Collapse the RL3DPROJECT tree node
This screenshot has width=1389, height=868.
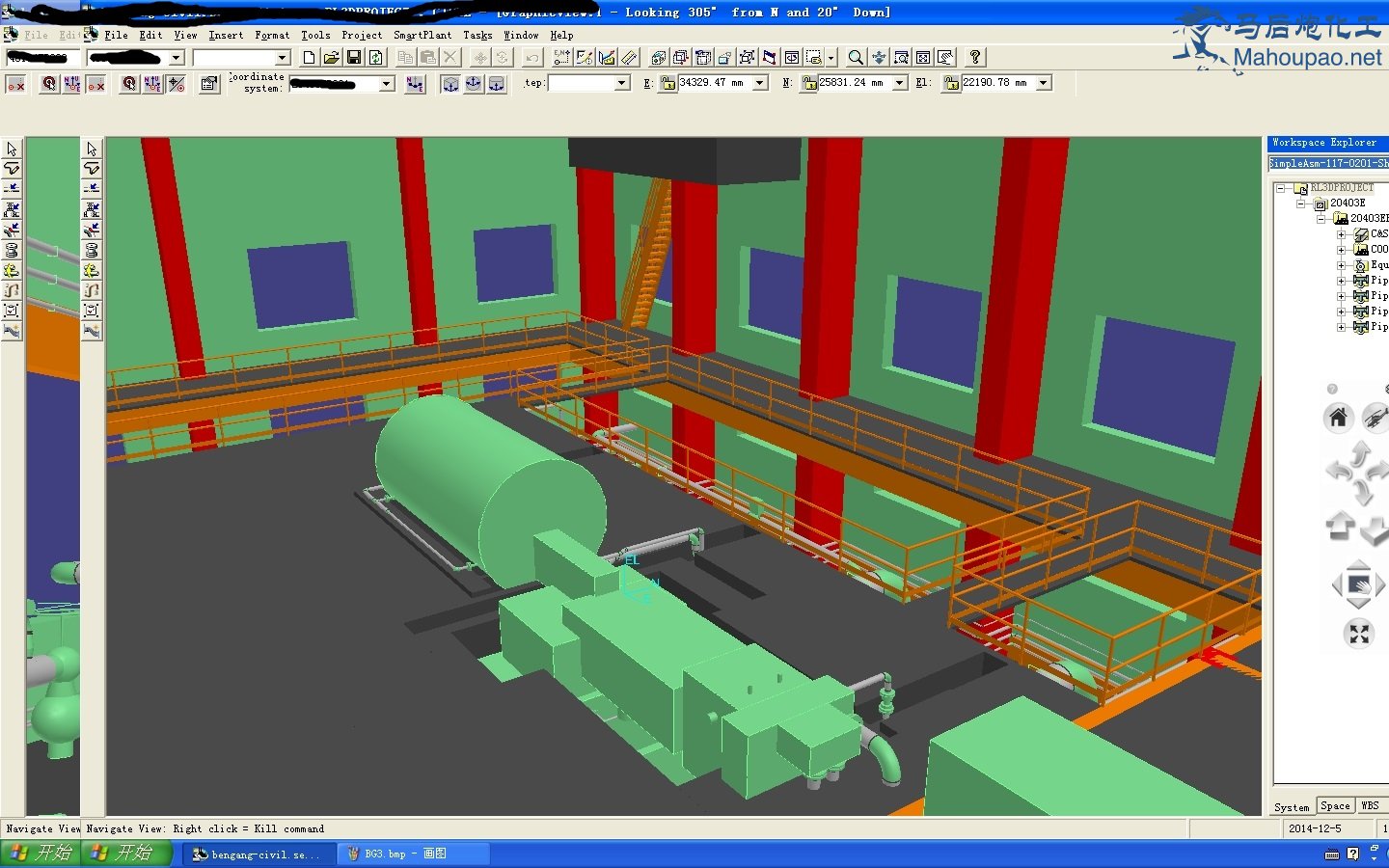coord(1281,188)
